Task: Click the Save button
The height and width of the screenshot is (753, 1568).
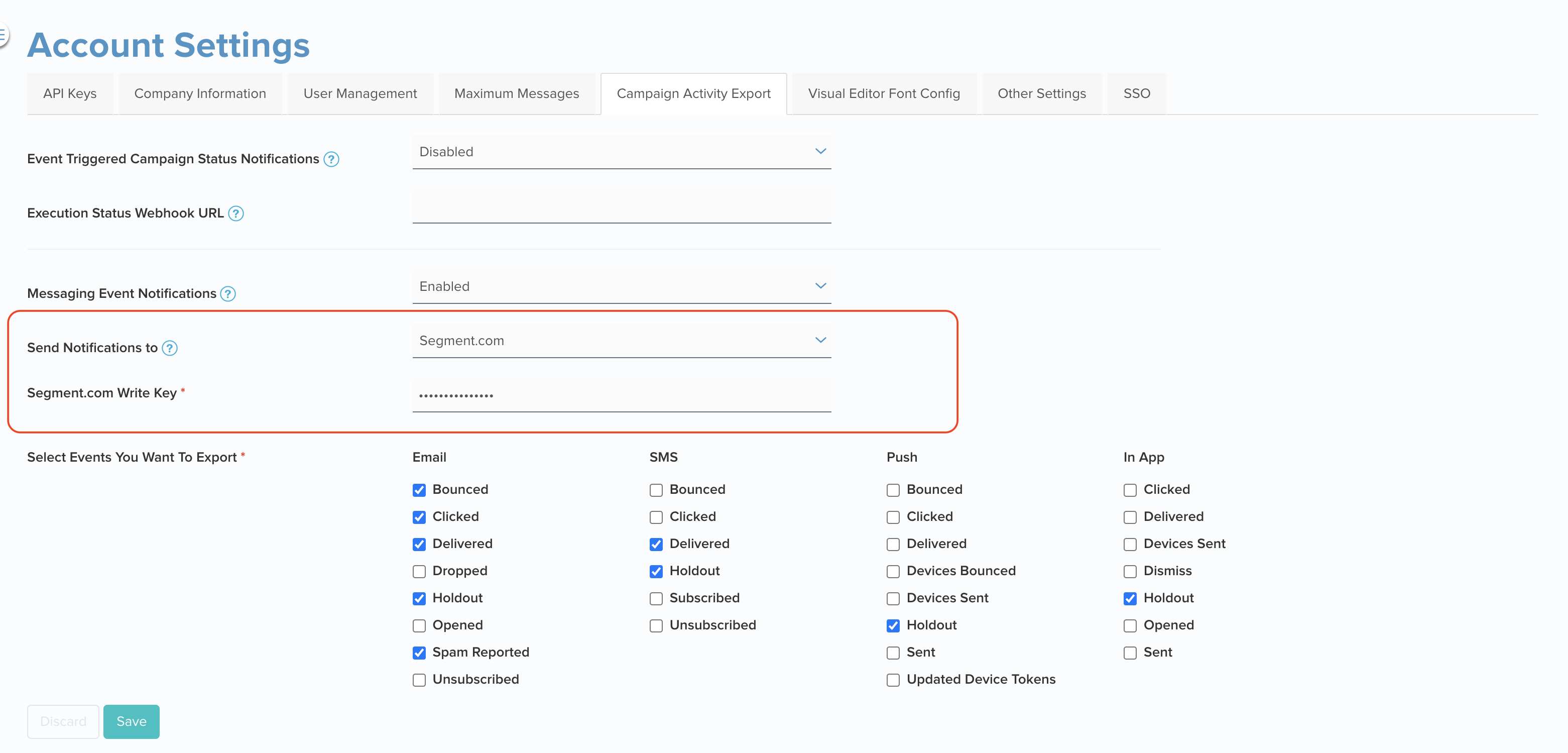Action: pyautogui.click(x=131, y=721)
